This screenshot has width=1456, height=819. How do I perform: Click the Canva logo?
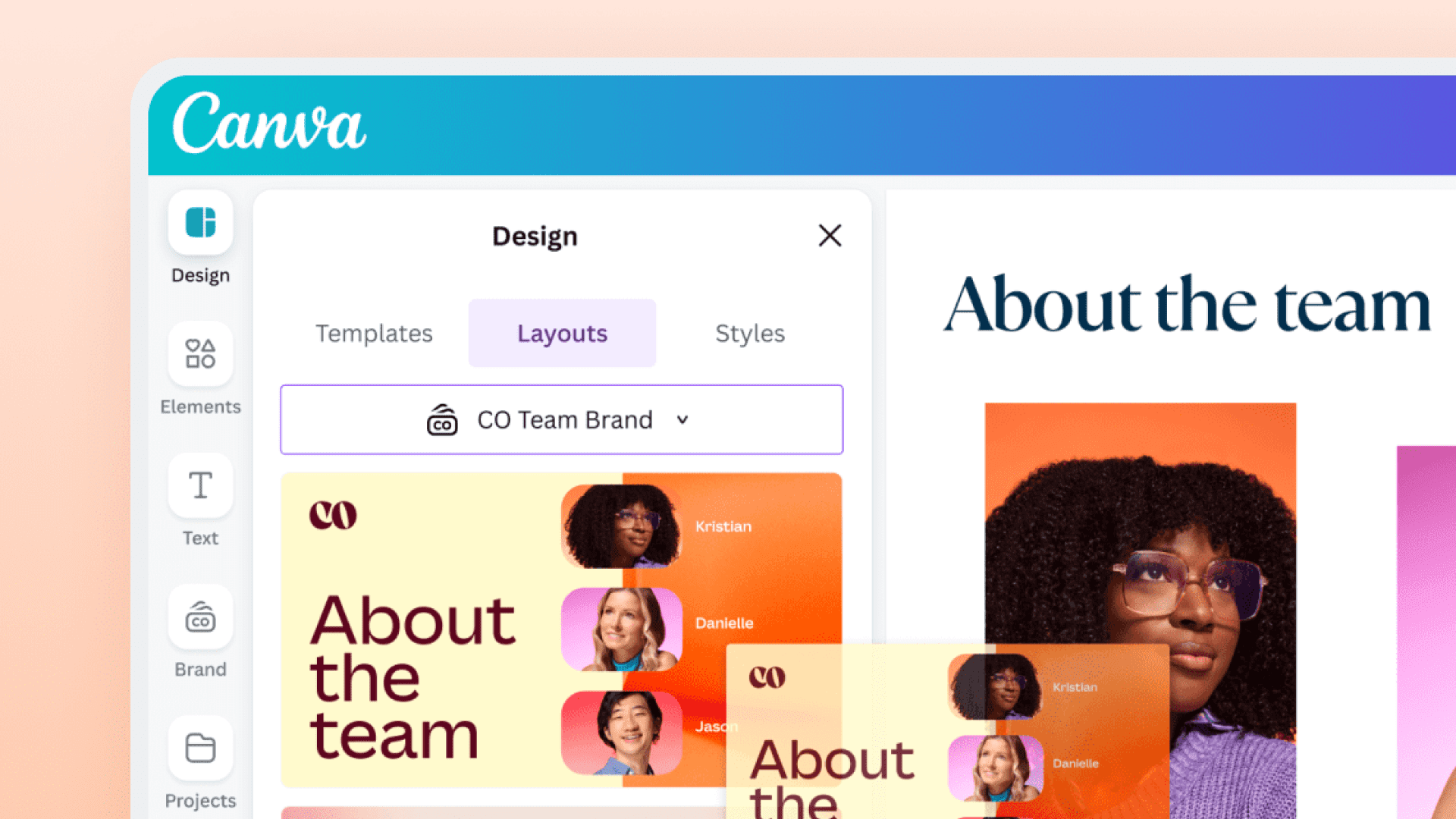tap(269, 123)
